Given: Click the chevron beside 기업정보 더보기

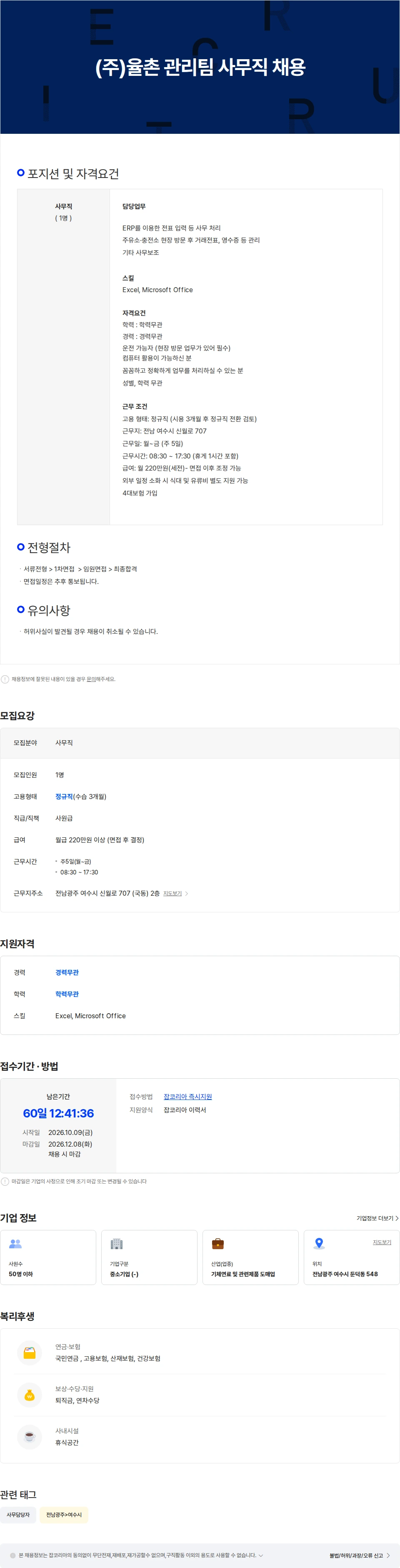Looking at the screenshot, I should pyautogui.click(x=397, y=1218).
